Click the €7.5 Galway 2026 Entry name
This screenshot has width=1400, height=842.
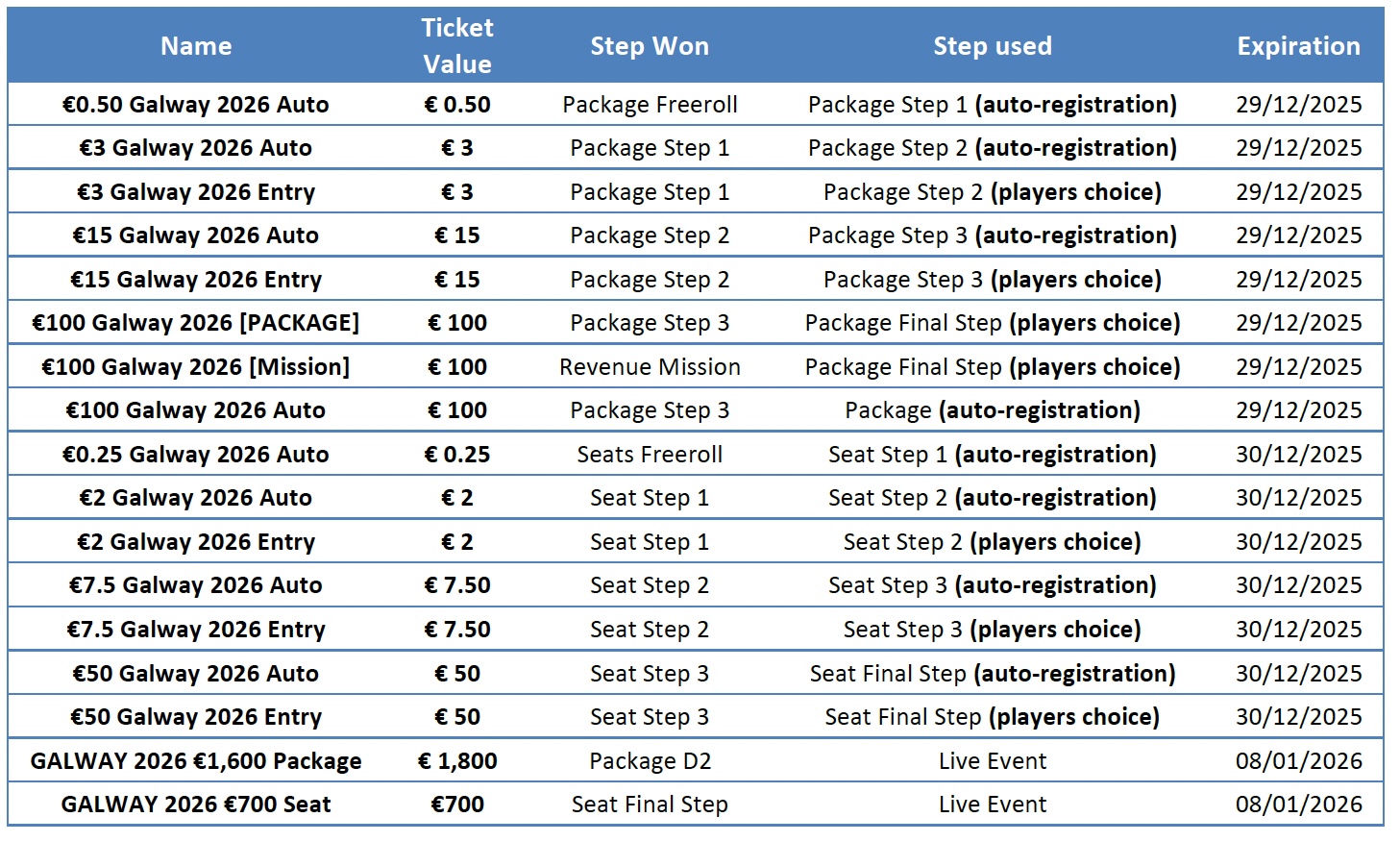tap(196, 630)
